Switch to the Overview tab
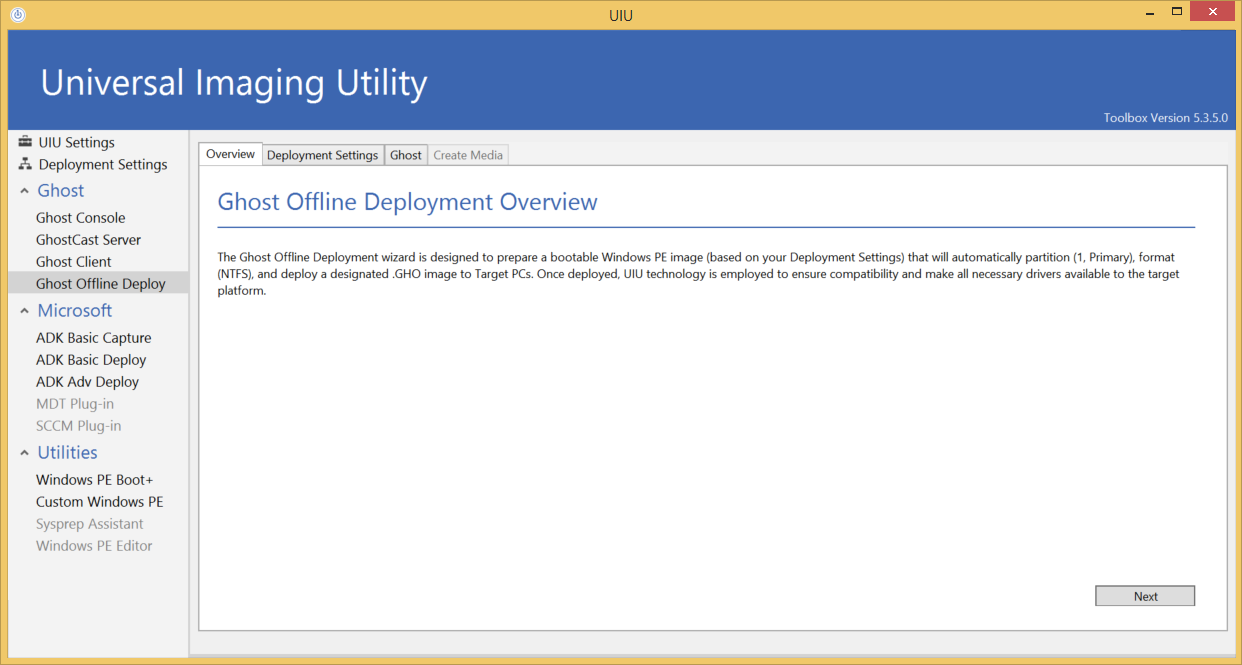 click(231, 154)
